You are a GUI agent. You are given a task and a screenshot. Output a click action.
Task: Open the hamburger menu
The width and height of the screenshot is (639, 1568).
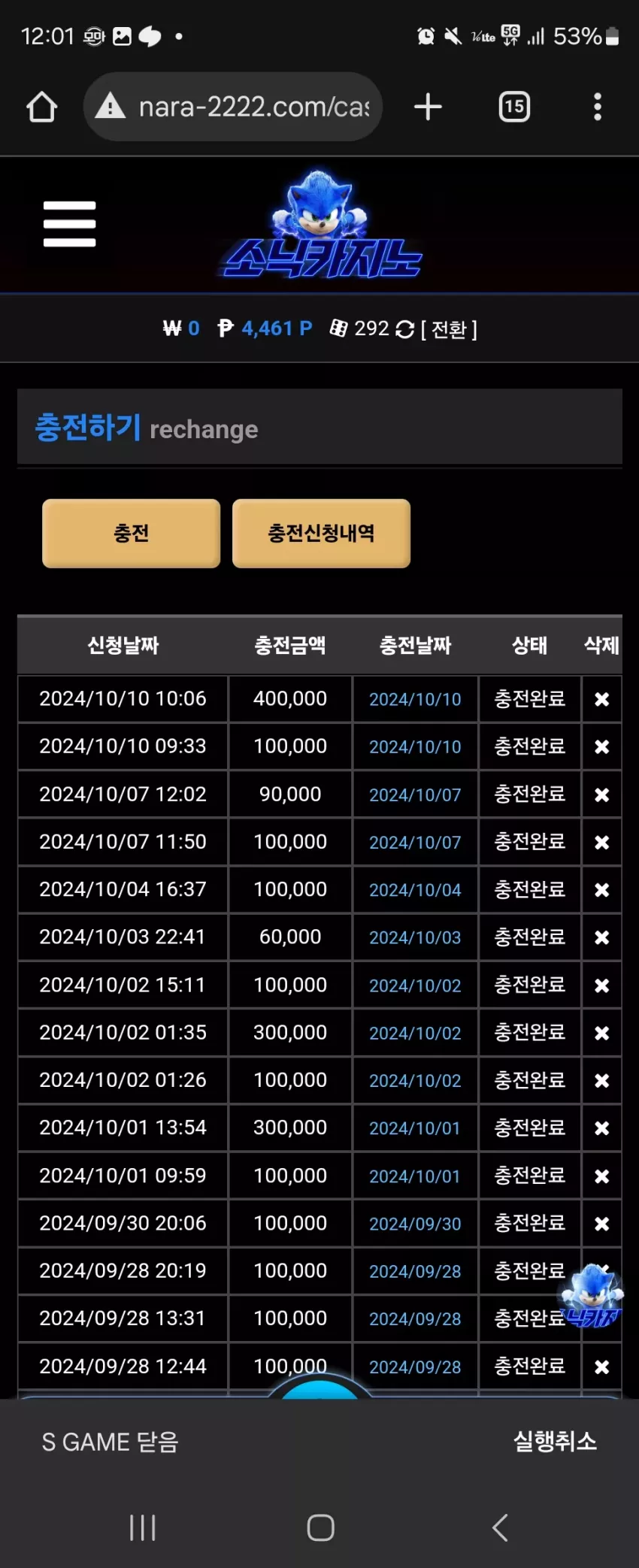(69, 224)
